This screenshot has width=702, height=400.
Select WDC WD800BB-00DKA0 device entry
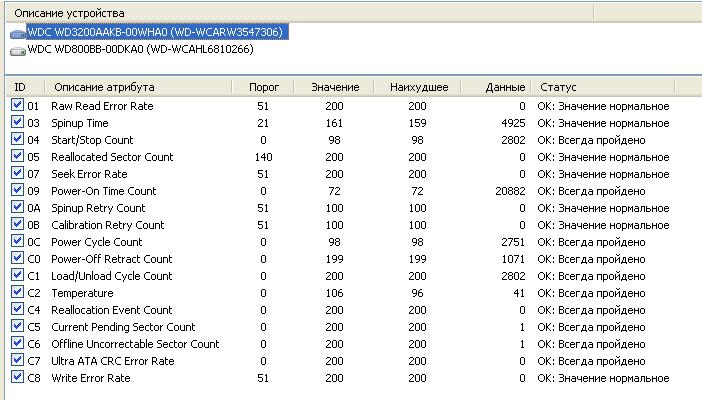pos(141,49)
